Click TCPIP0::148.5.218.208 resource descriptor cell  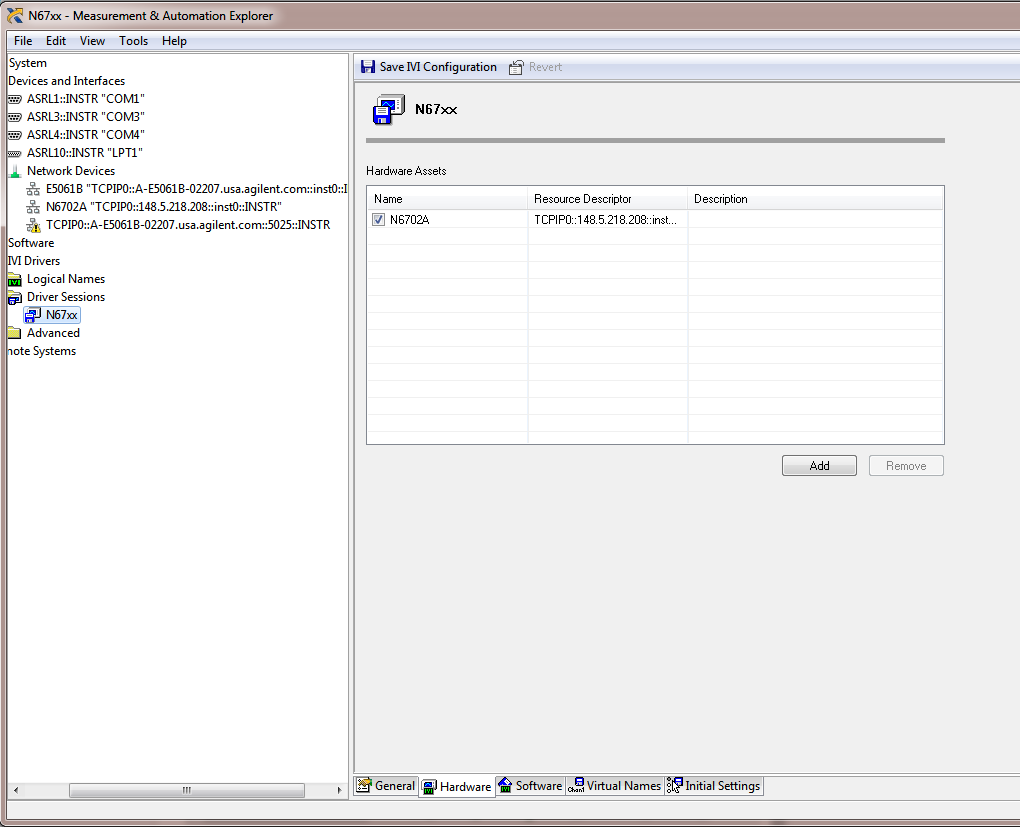pos(606,220)
